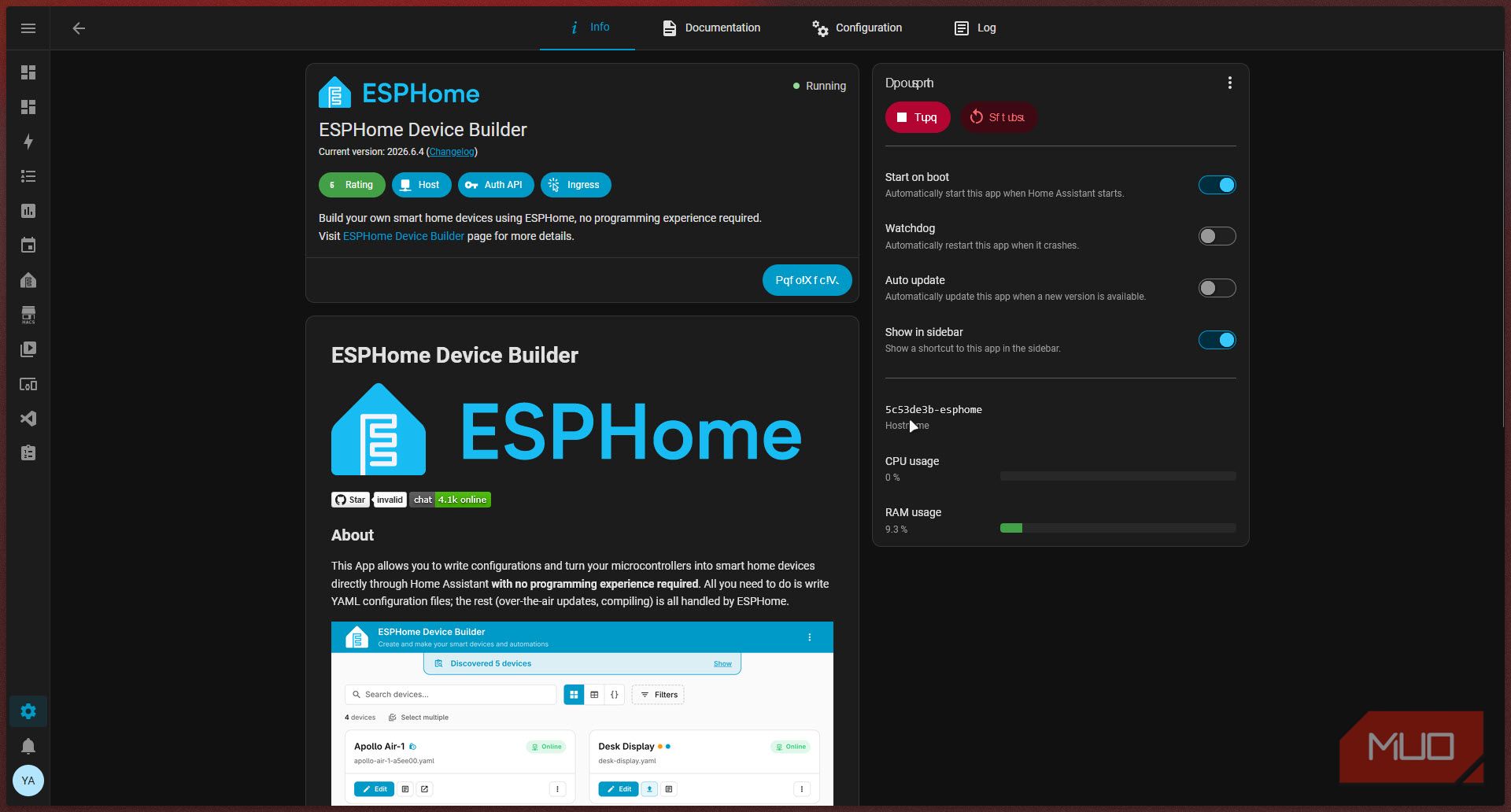The width and height of the screenshot is (1511, 812).
Task: Click the green Rating chip
Action: click(352, 185)
